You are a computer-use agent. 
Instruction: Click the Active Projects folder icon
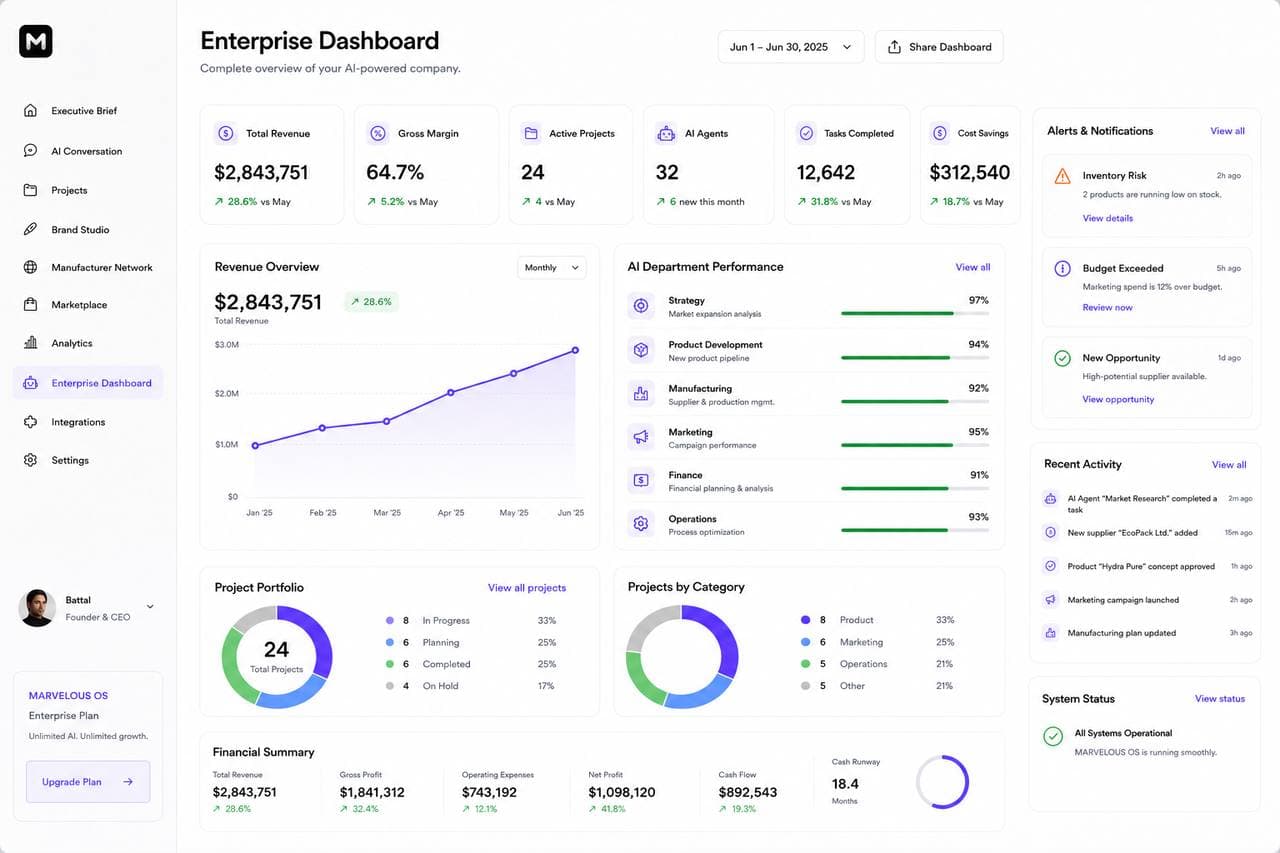[x=531, y=133]
